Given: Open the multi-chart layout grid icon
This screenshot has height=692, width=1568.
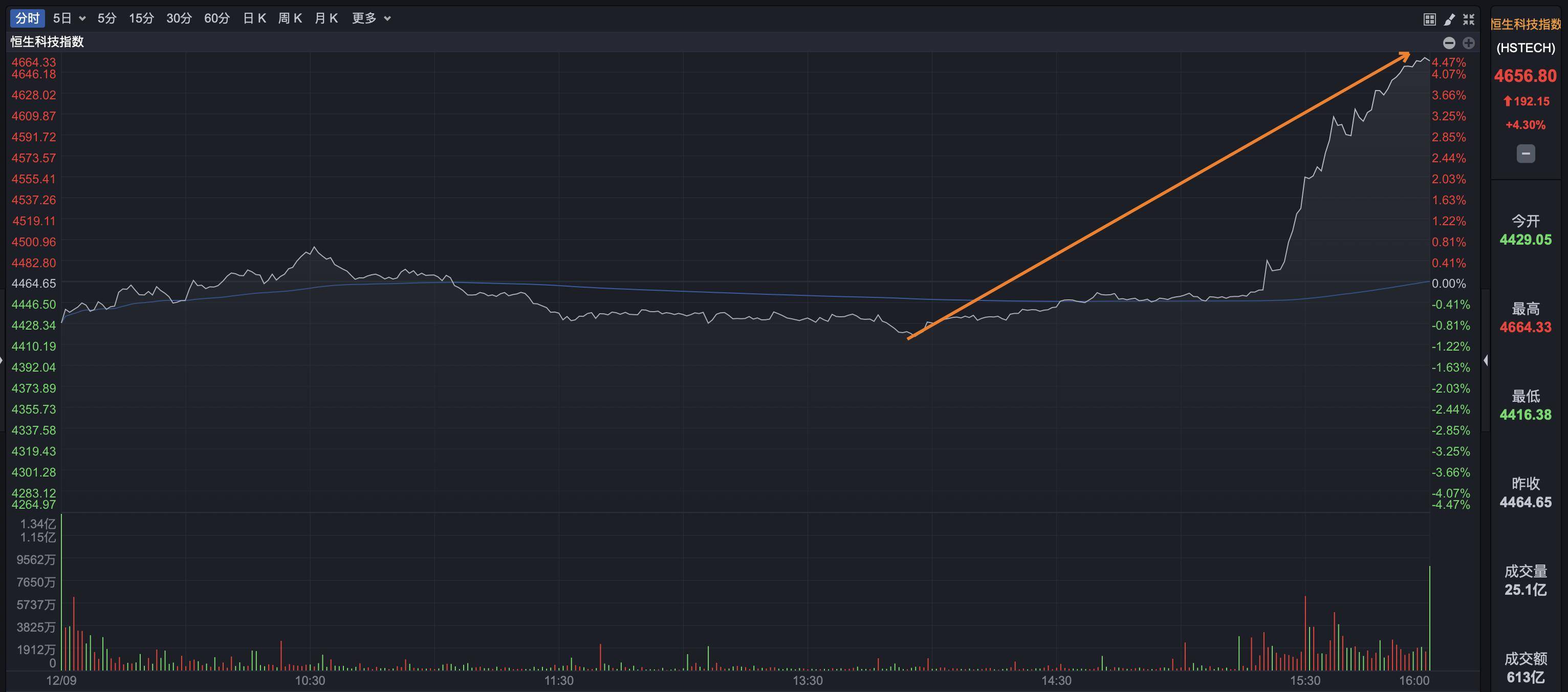Looking at the screenshot, I should (1429, 18).
